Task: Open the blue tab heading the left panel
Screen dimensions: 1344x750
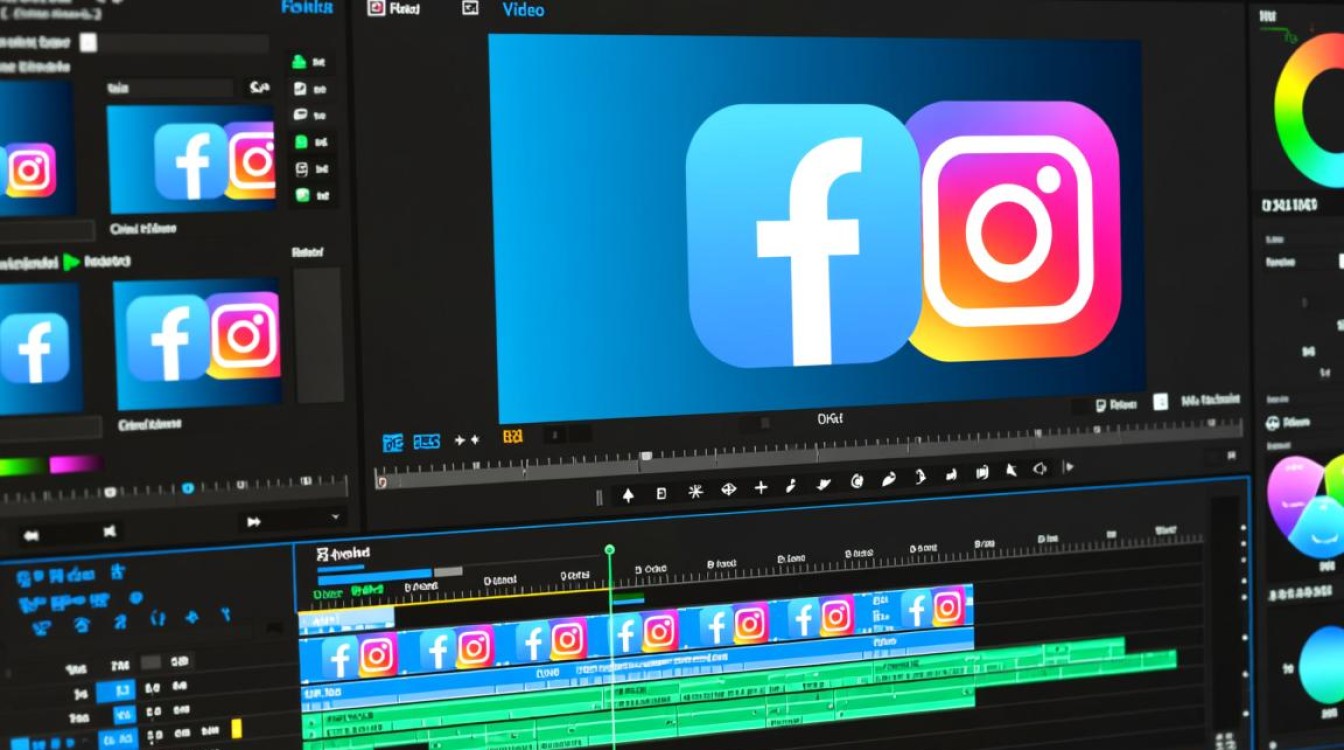Action: click(x=306, y=7)
